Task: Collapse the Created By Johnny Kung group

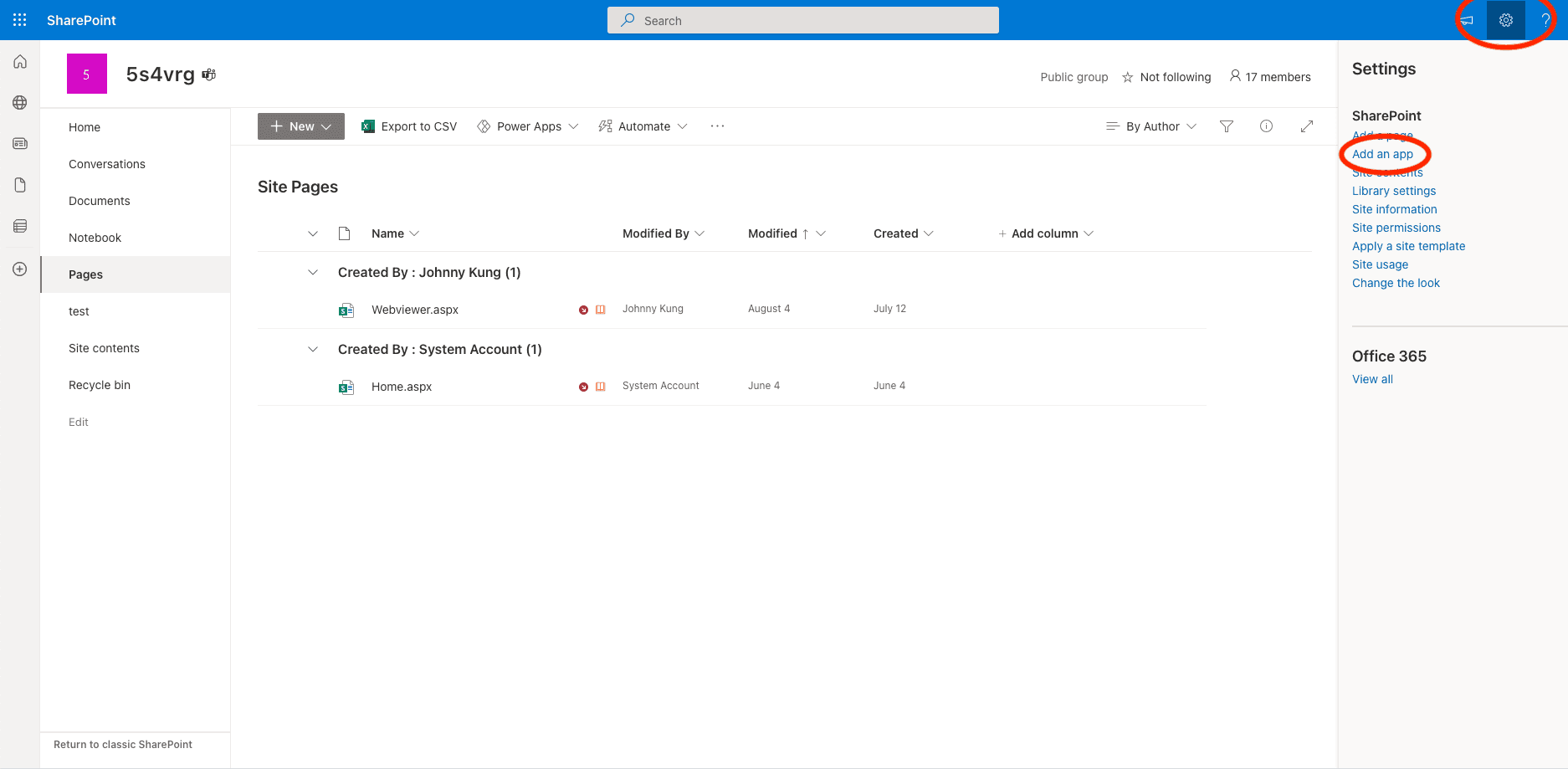Action: click(x=313, y=273)
